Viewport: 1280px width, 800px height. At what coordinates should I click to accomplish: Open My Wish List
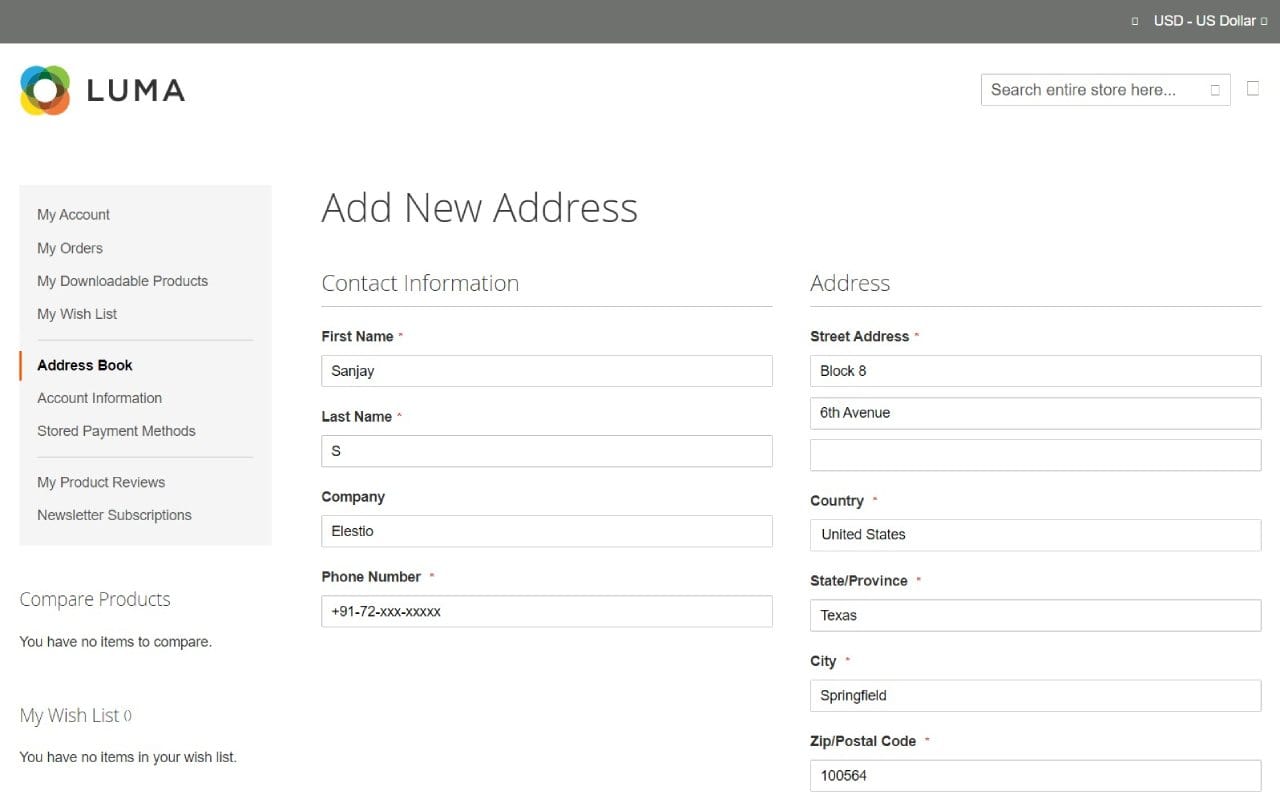tap(77, 313)
